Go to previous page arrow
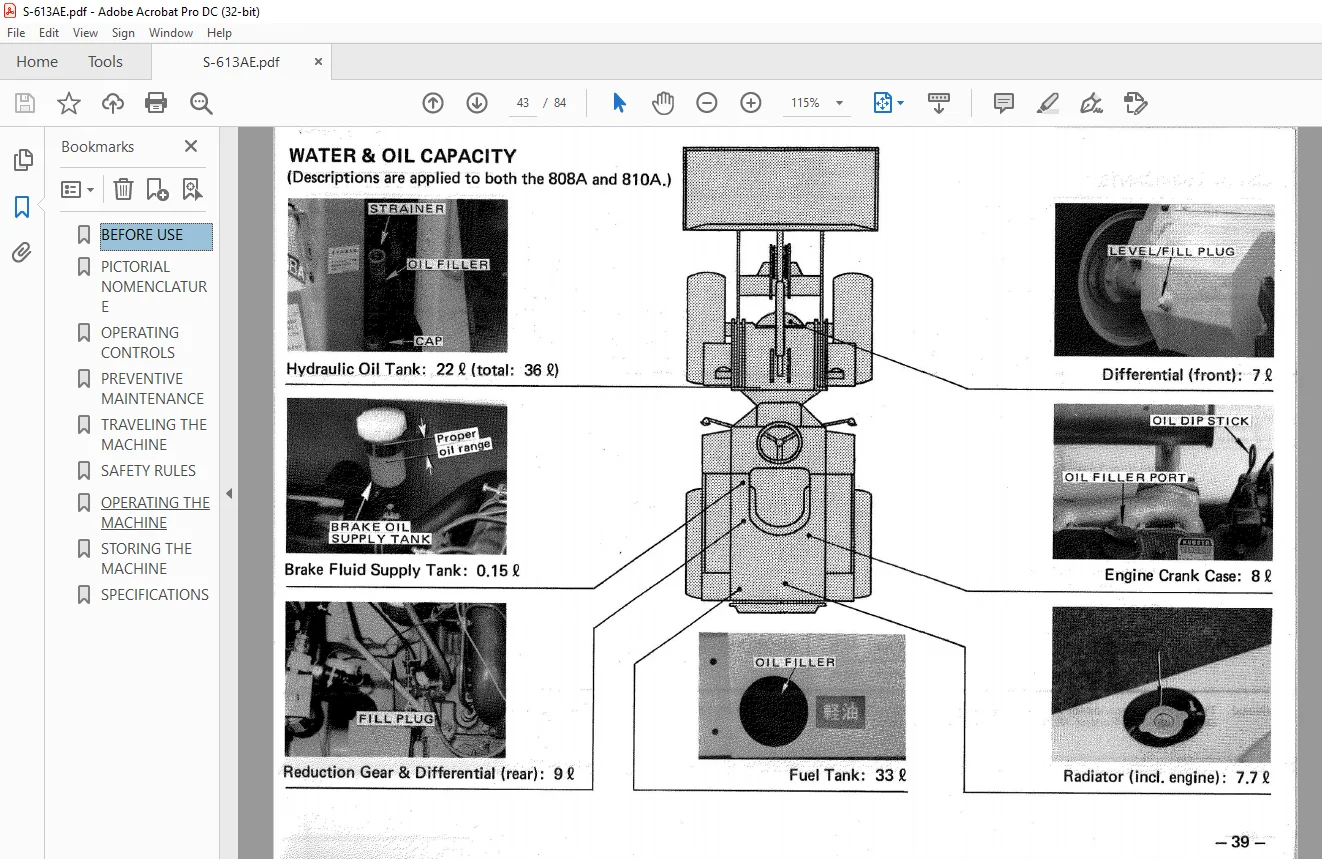Image resolution: width=1322 pixels, height=859 pixels. tap(433, 103)
